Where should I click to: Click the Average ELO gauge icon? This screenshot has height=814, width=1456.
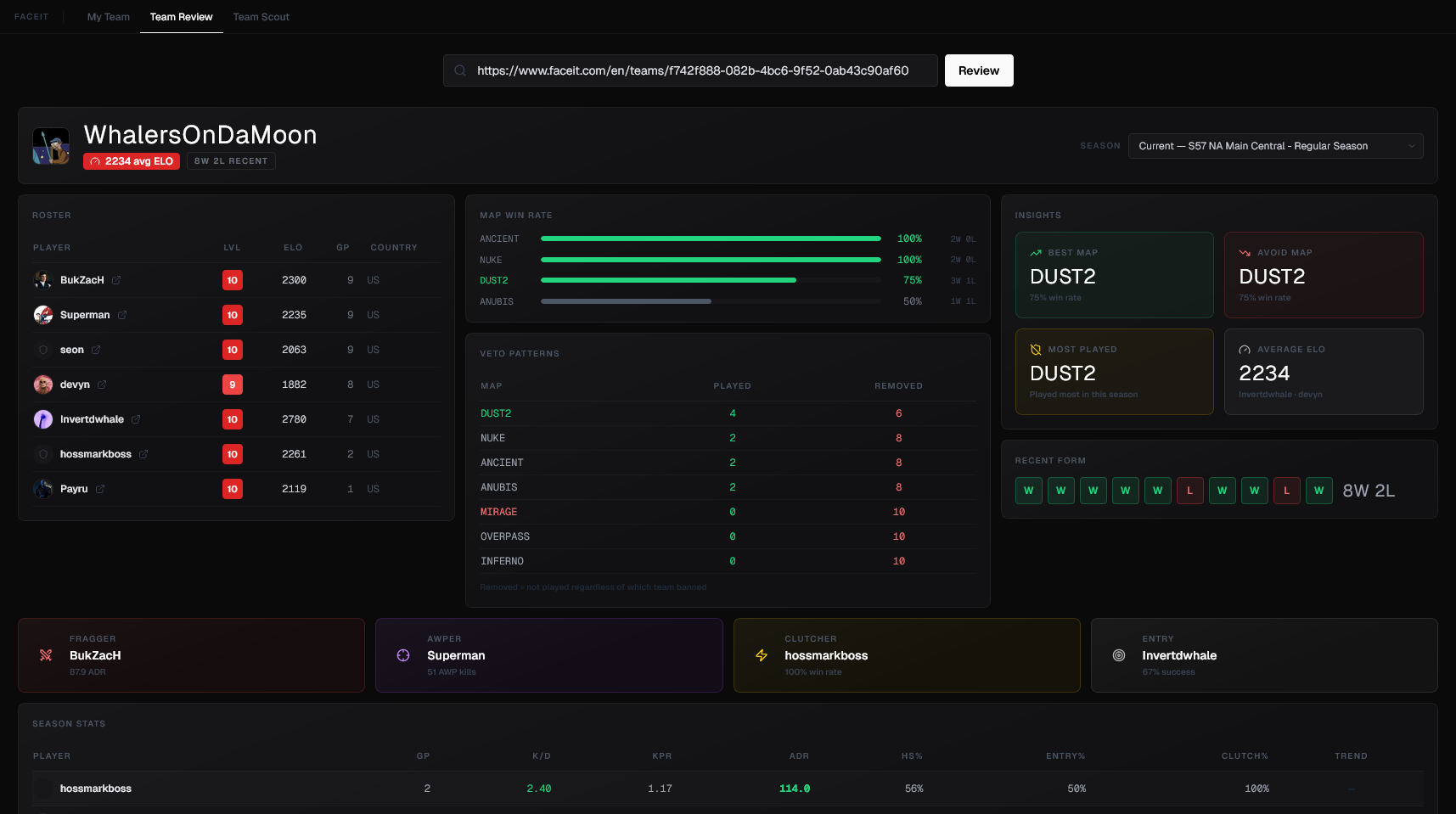tap(1245, 350)
